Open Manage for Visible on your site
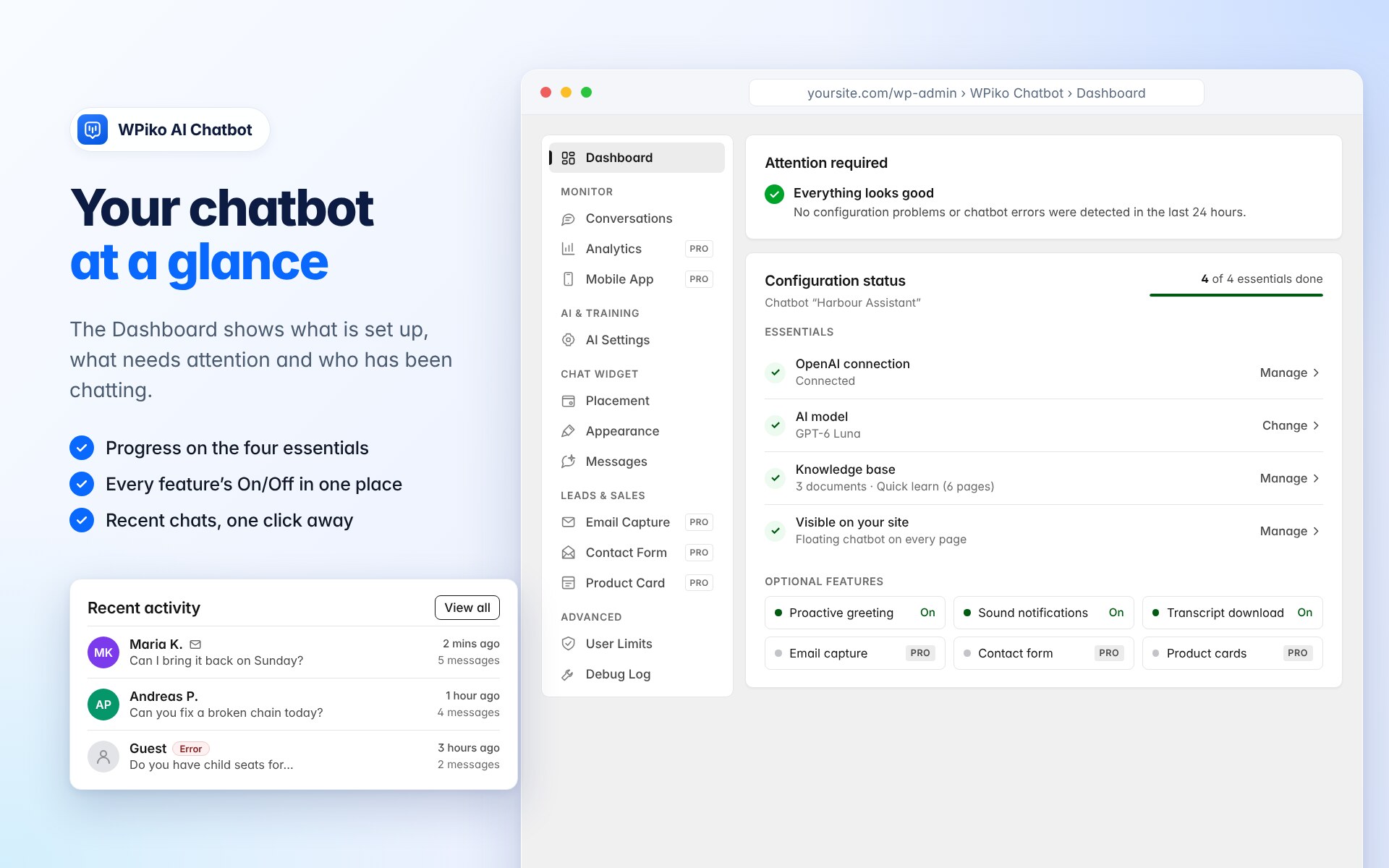Viewport: 1389px width, 868px height. coord(1290,531)
